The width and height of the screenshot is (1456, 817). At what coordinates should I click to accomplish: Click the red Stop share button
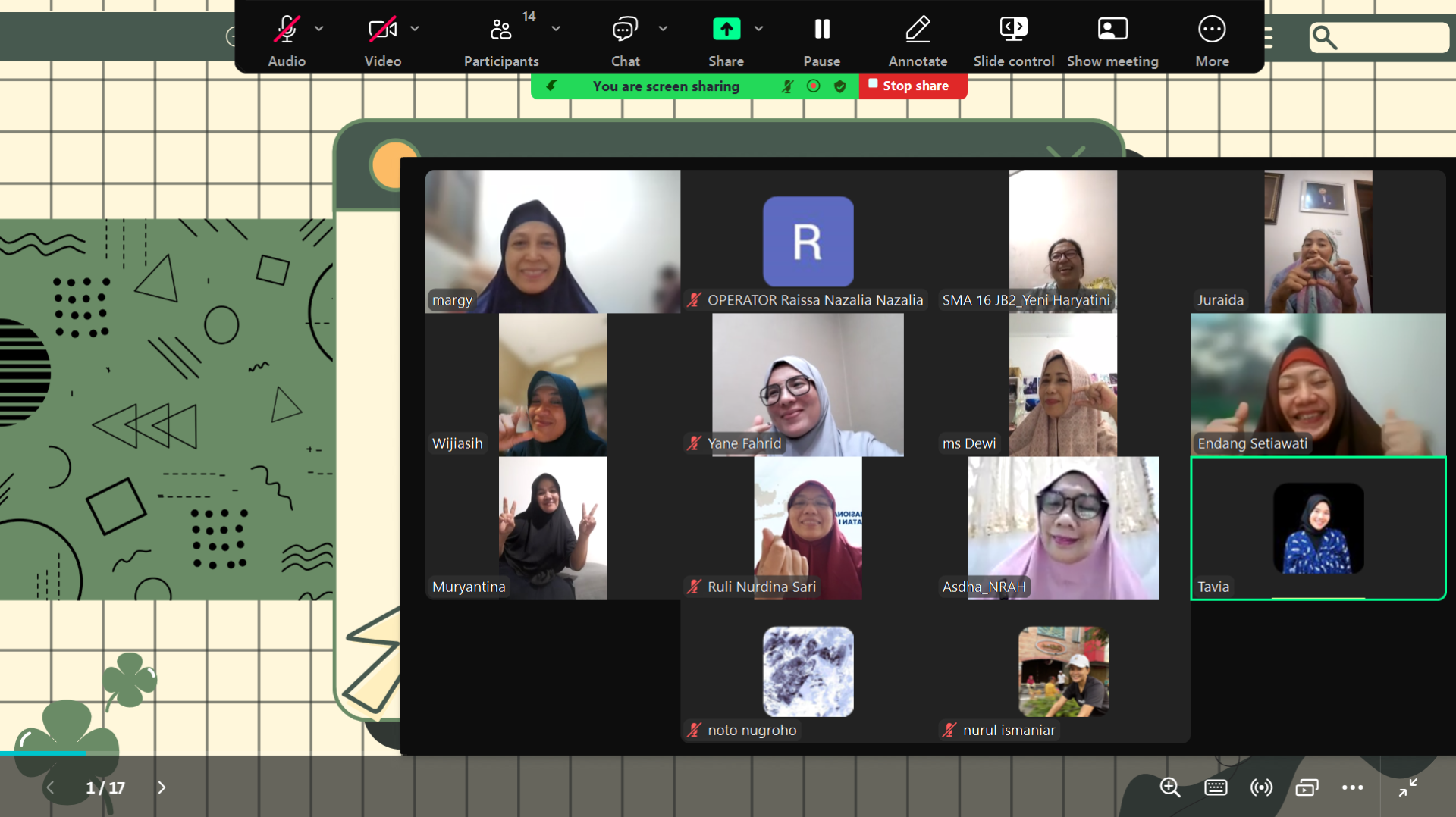(912, 86)
